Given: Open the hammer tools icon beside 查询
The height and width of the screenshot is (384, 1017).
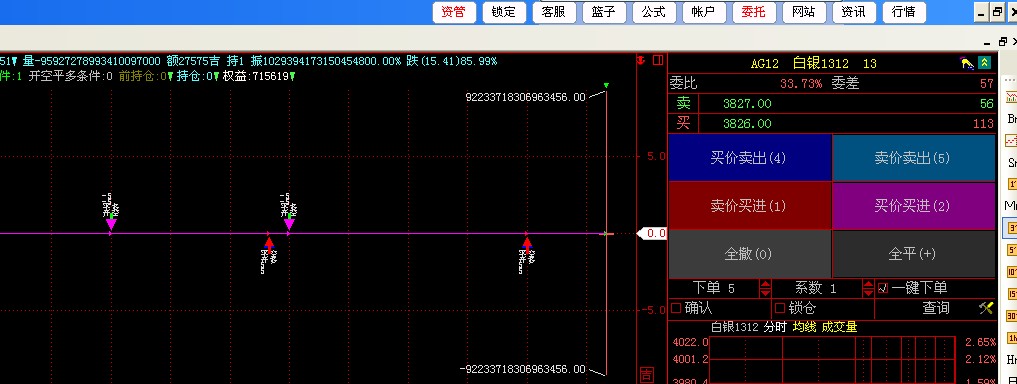Looking at the screenshot, I should [986, 308].
